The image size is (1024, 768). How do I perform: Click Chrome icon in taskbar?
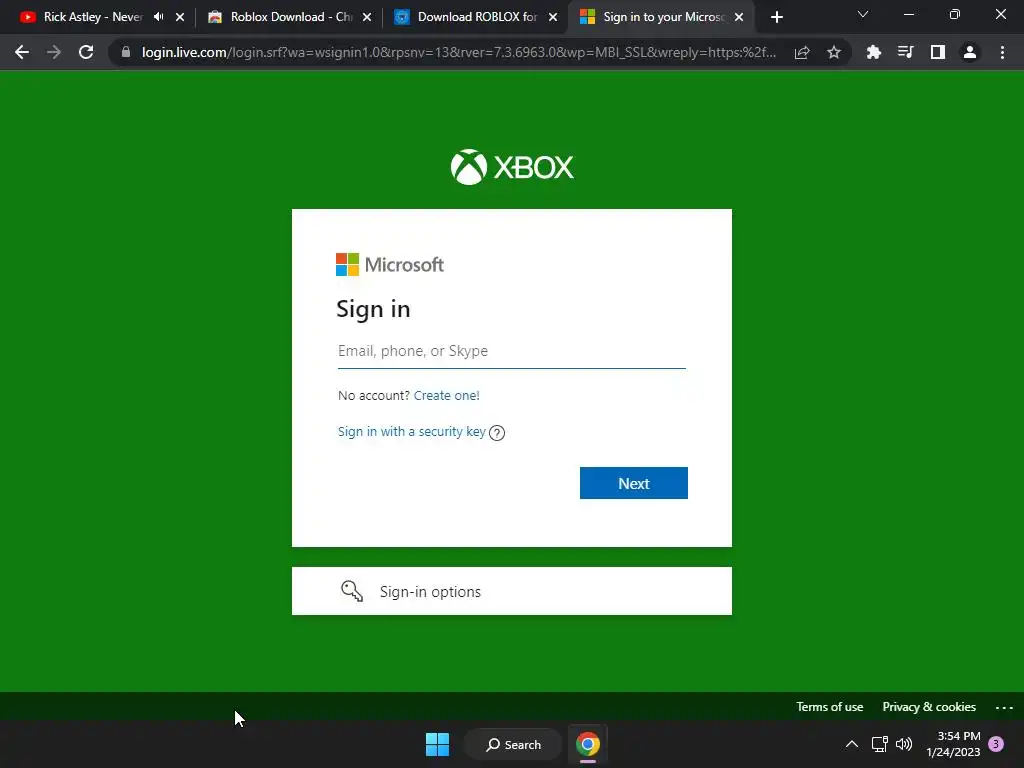[x=588, y=744]
